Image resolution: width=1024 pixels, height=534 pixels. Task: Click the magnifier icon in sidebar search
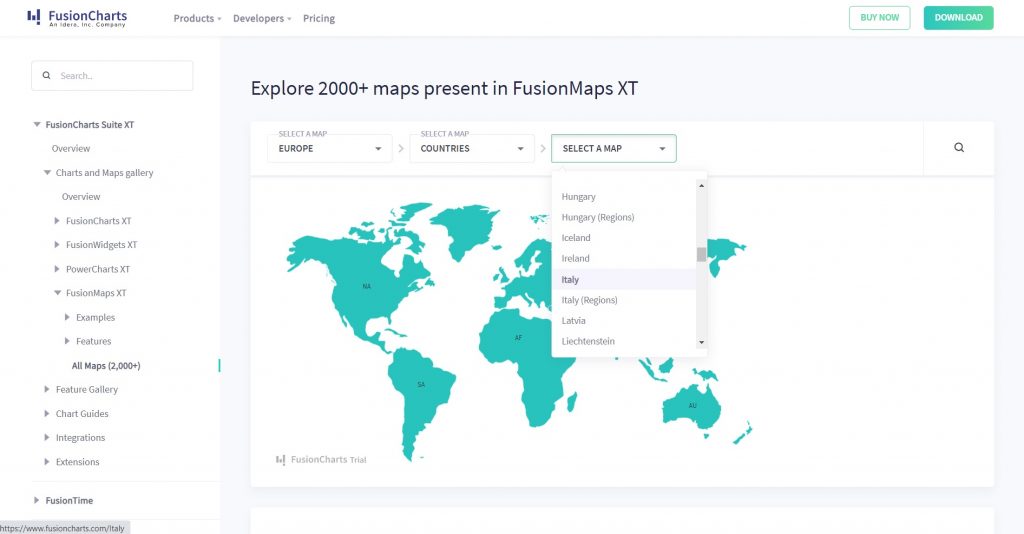[46, 76]
